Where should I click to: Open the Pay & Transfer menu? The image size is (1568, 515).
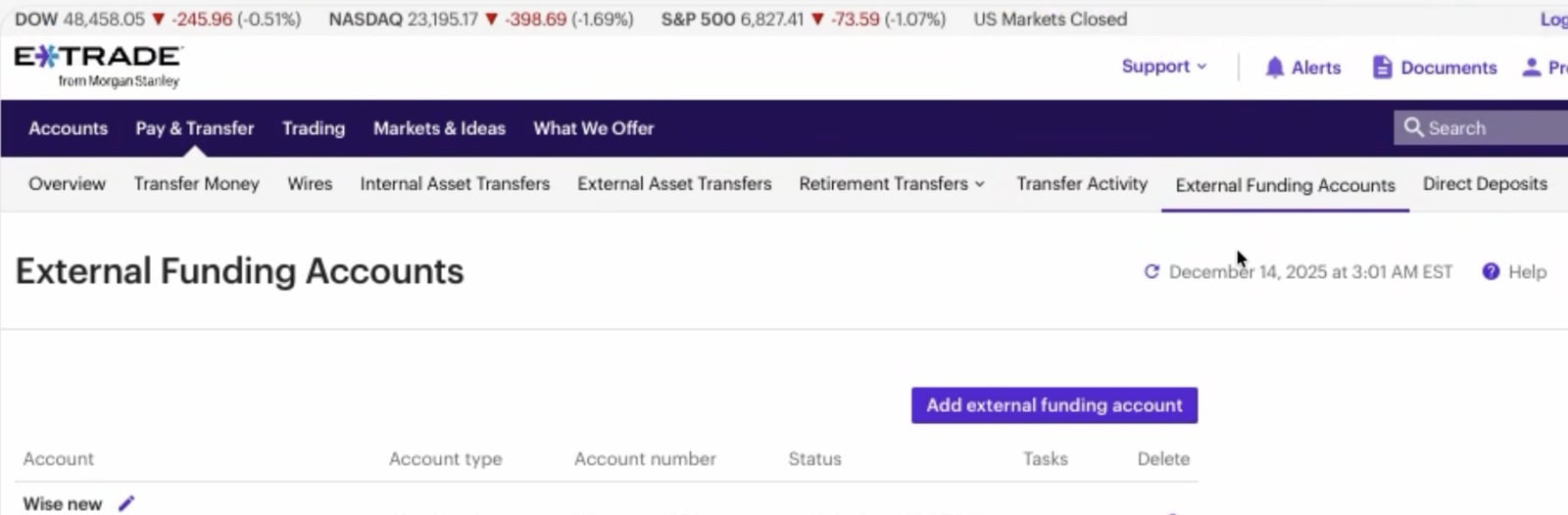click(x=194, y=128)
